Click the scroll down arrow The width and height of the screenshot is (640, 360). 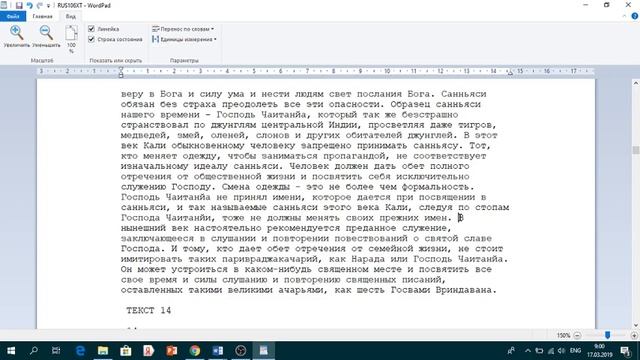(x=636, y=325)
